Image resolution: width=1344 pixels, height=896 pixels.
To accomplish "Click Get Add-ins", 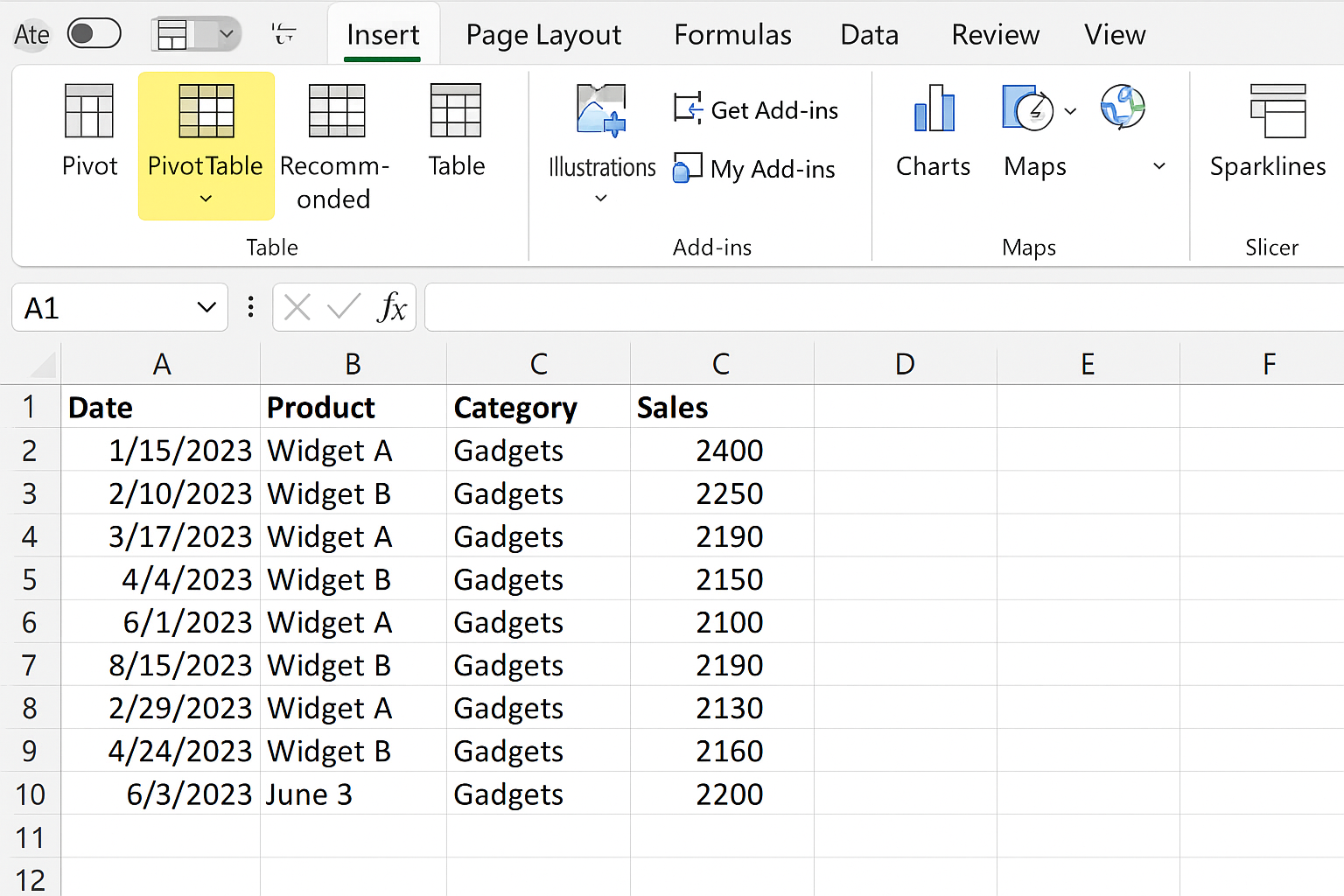I will 756,110.
